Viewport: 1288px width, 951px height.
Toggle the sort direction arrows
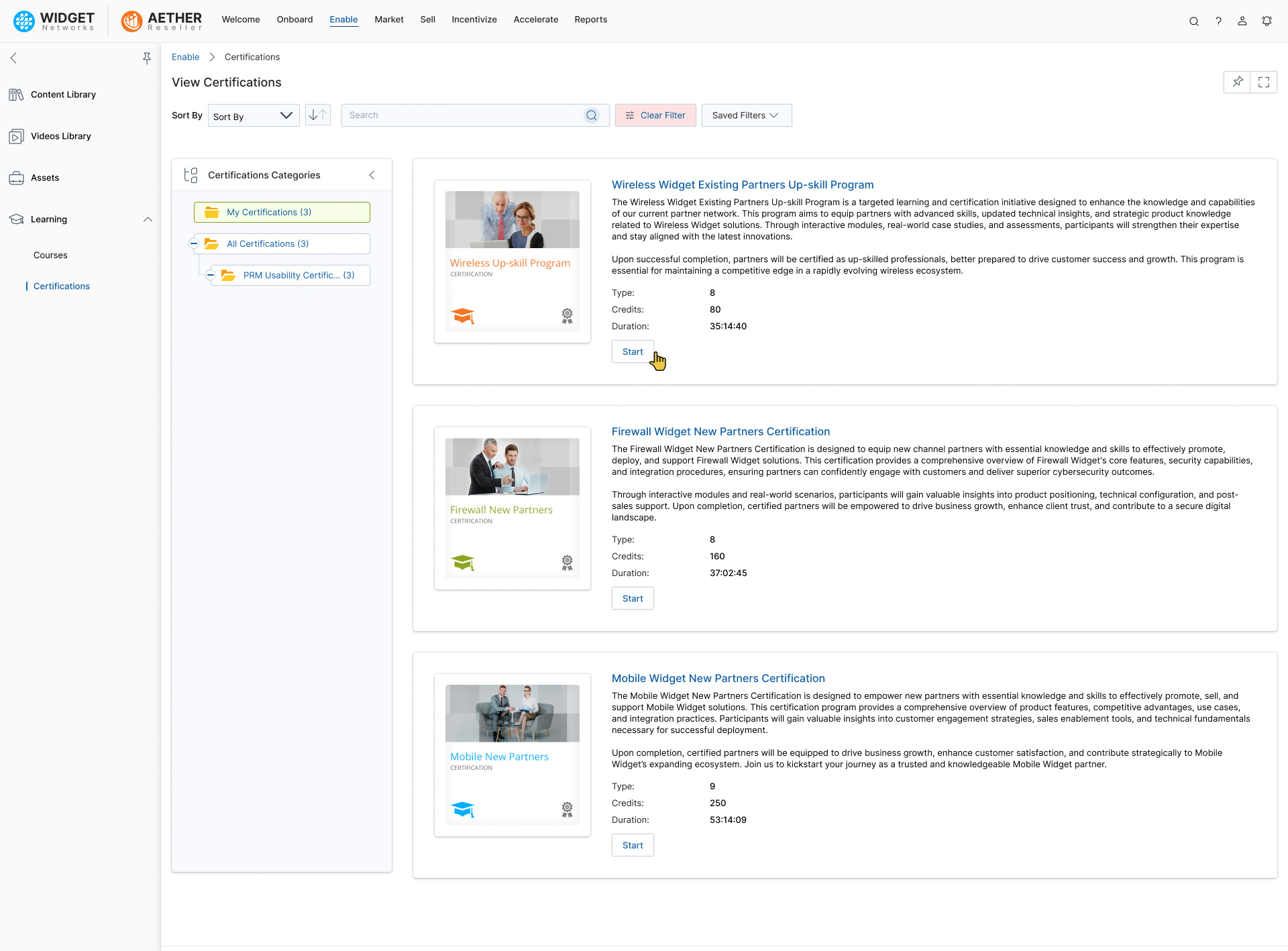[317, 115]
